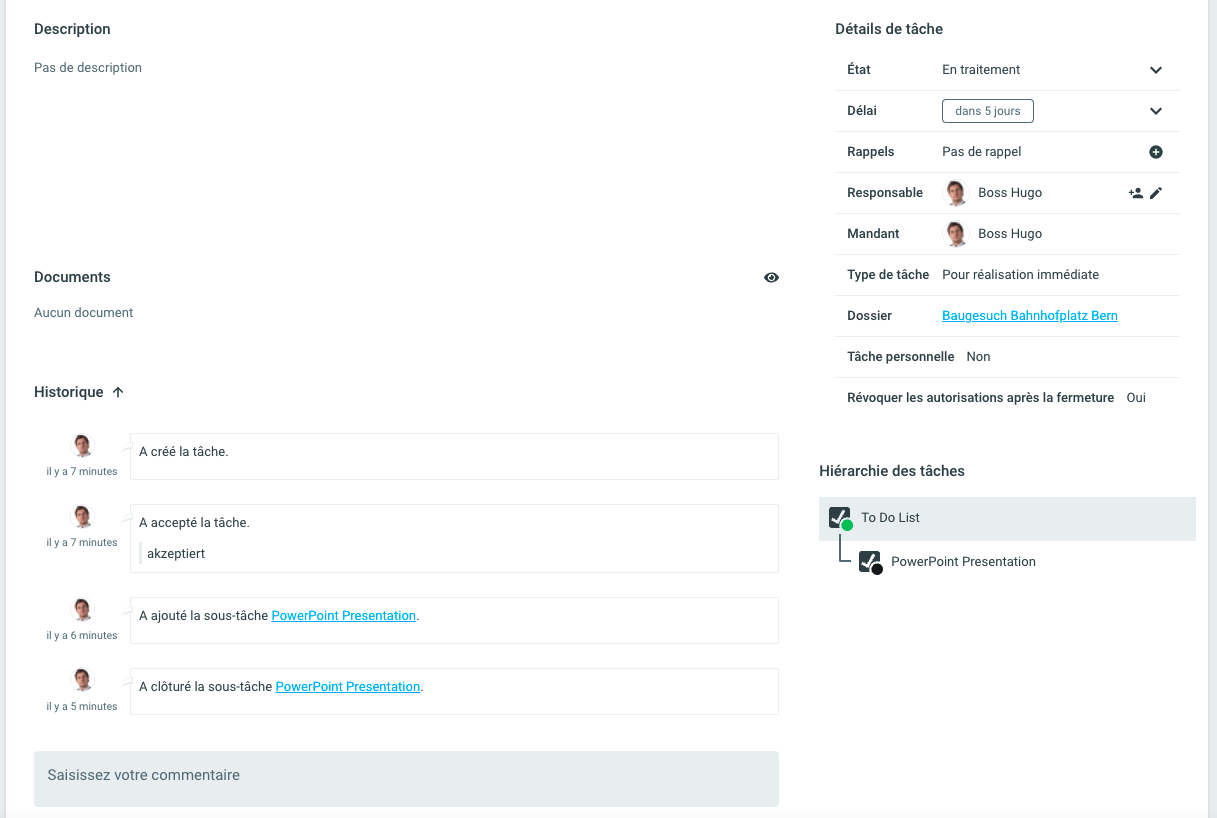
Task: Add a reminder with the plus icon
Action: [x=1156, y=152]
